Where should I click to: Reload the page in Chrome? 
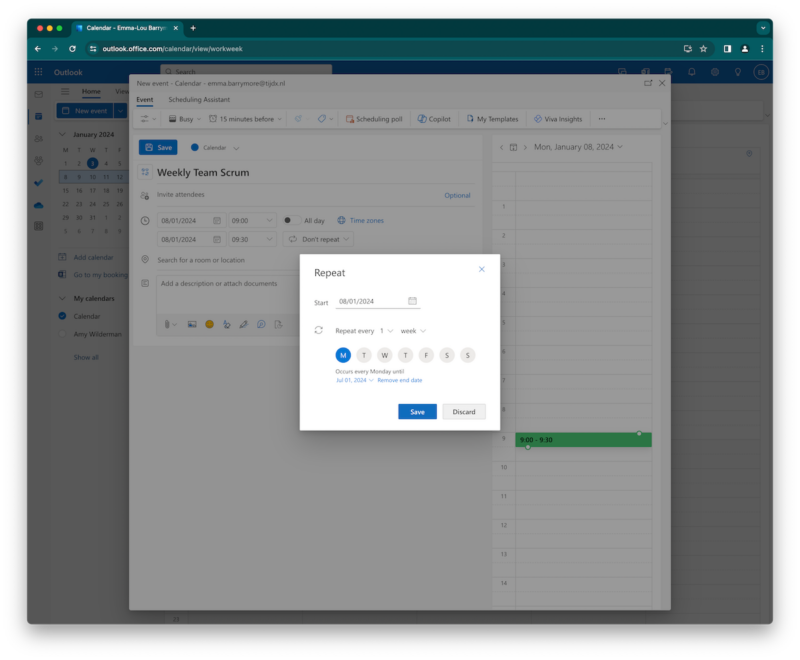tap(72, 49)
